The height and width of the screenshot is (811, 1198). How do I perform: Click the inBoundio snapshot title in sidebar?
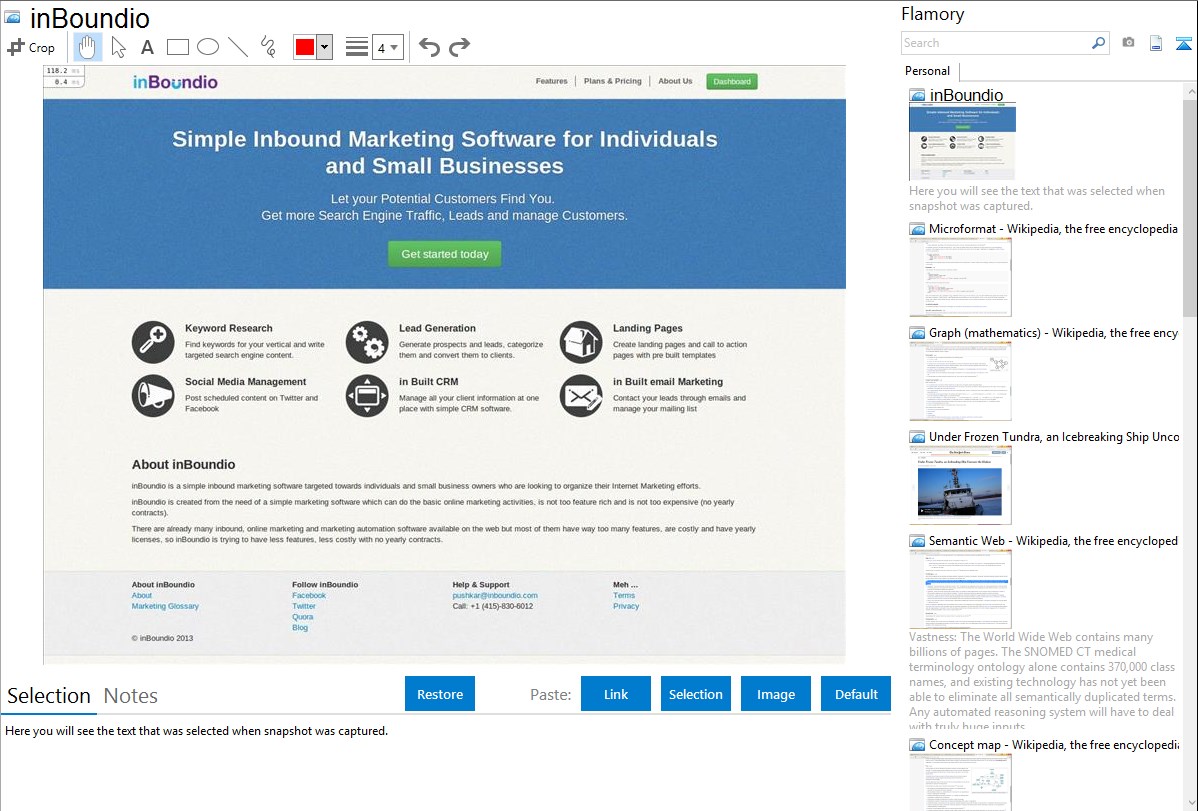click(x=966, y=96)
